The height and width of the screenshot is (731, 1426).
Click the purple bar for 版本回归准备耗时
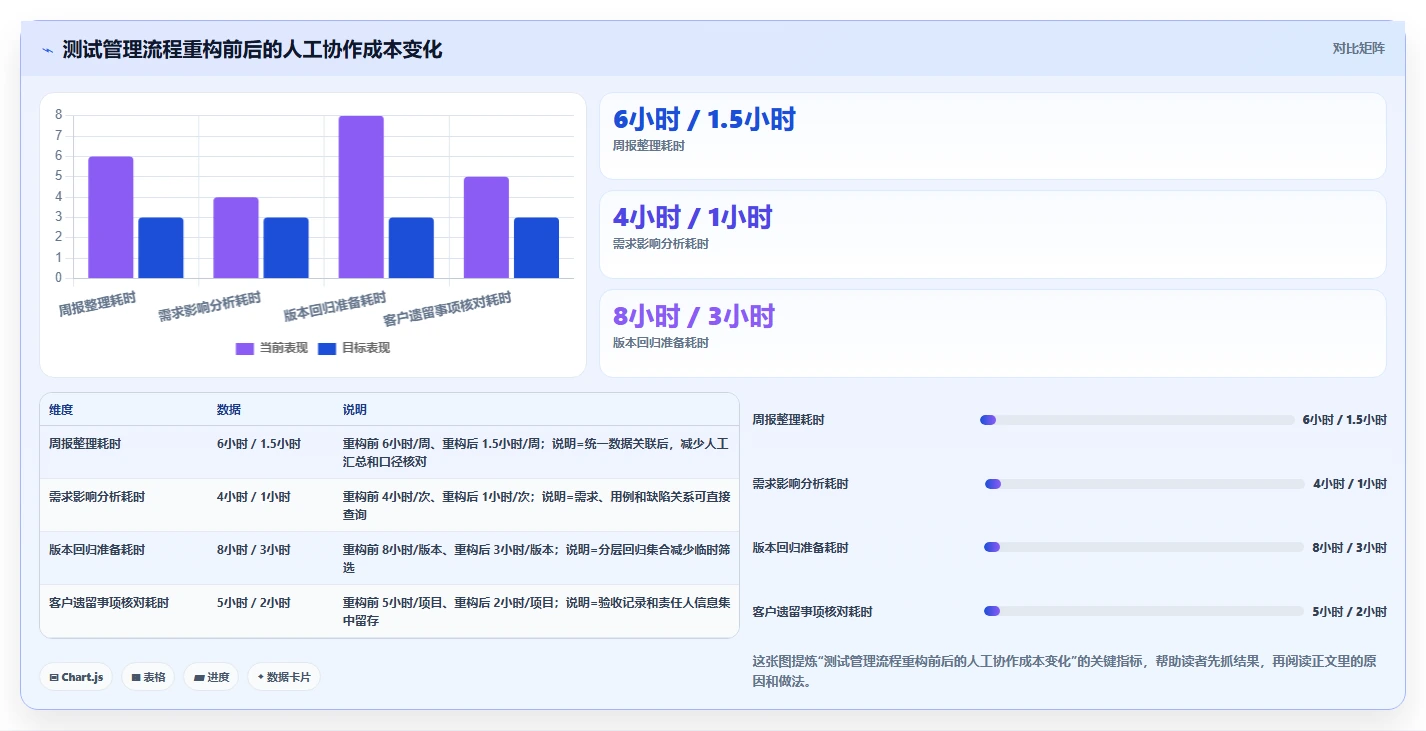click(361, 197)
